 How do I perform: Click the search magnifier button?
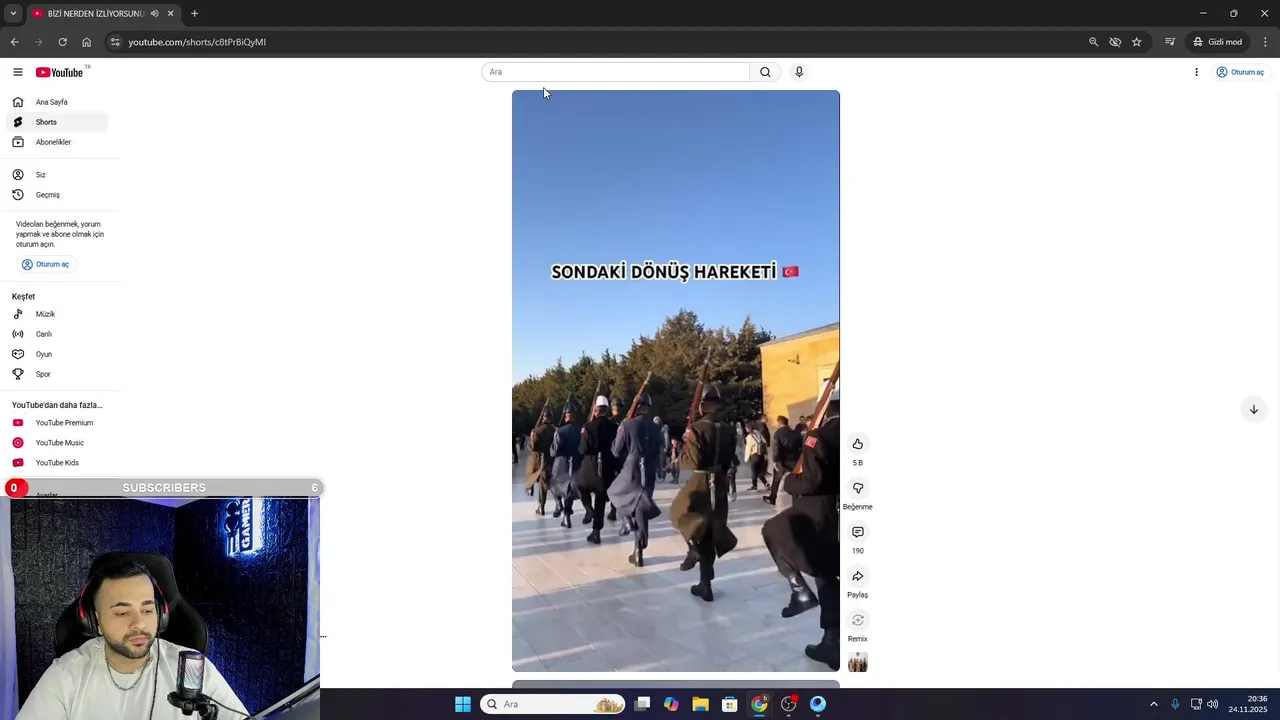765,72
